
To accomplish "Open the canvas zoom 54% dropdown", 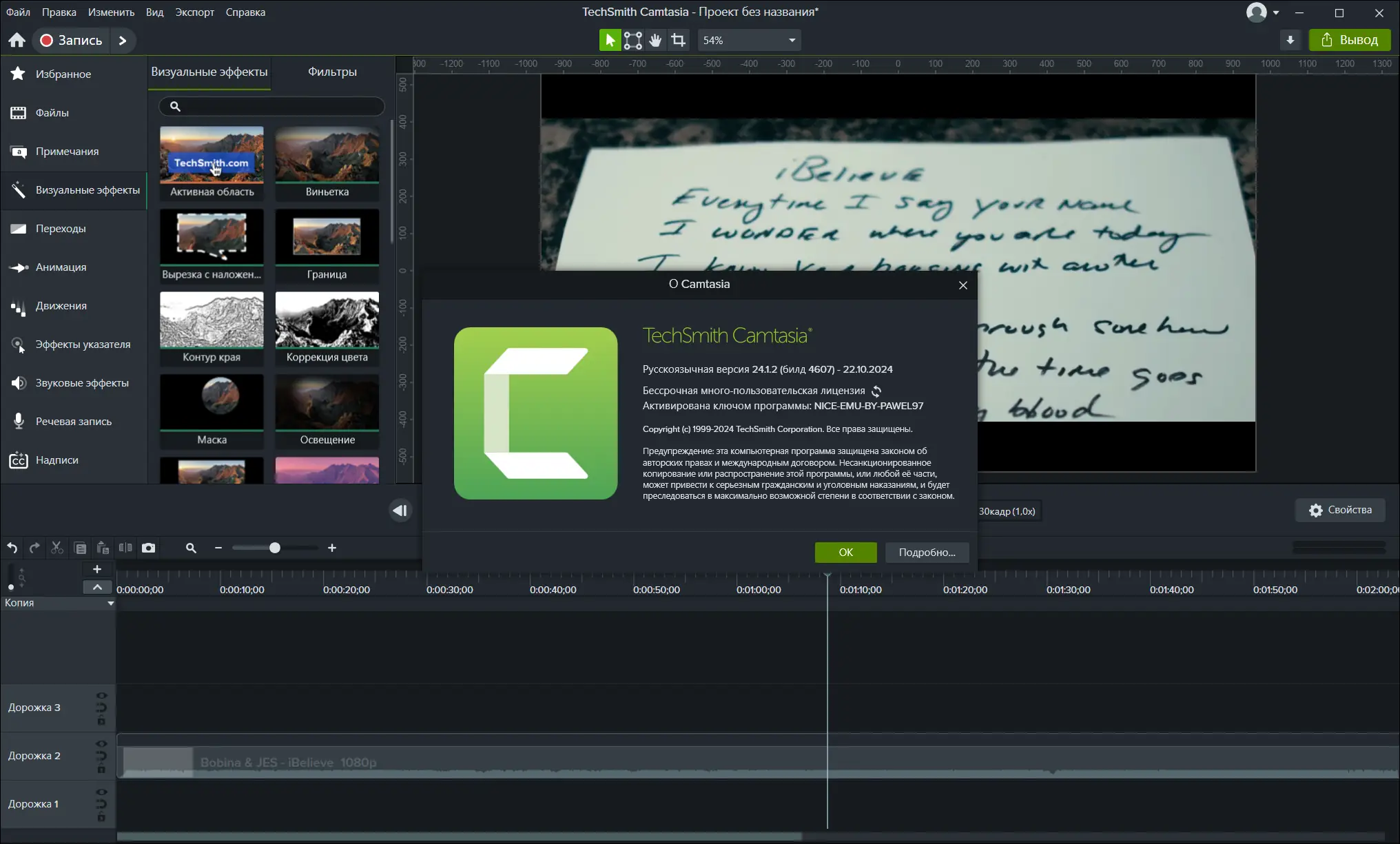I will point(792,40).
